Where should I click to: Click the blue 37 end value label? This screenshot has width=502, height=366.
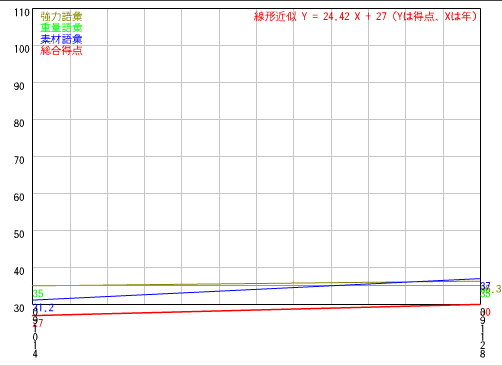coord(485,286)
